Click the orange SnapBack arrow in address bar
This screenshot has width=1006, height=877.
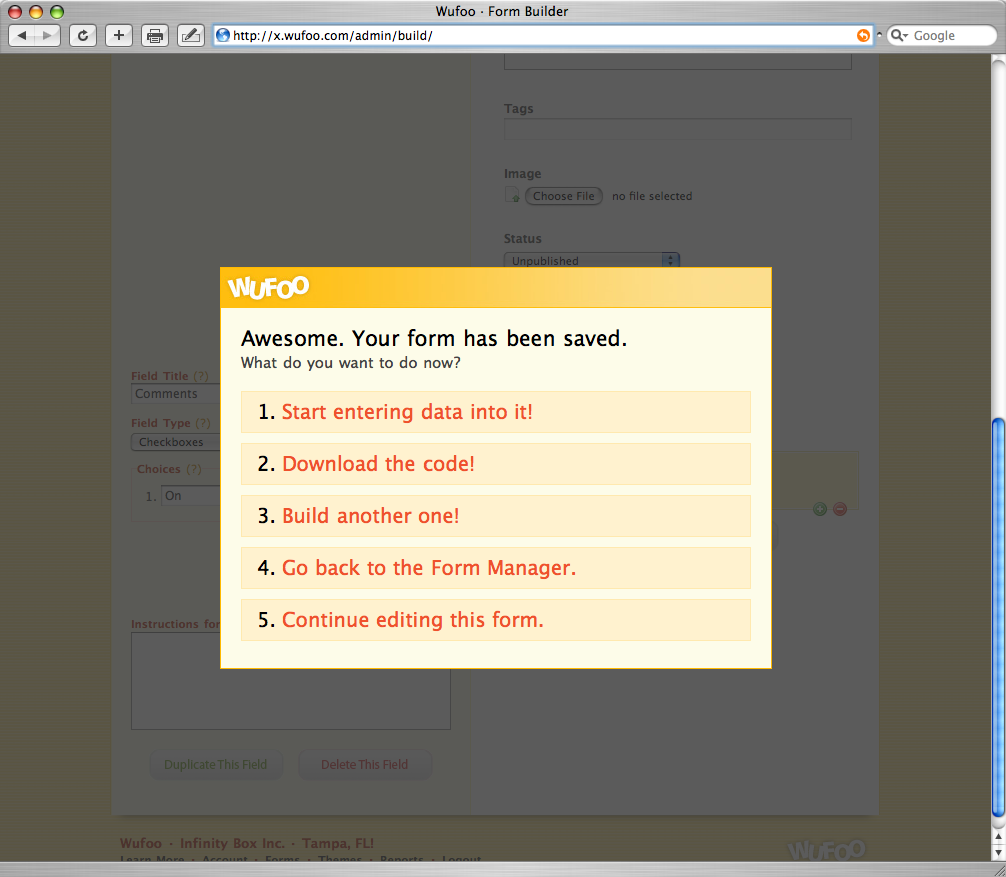(x=863, y=35)
